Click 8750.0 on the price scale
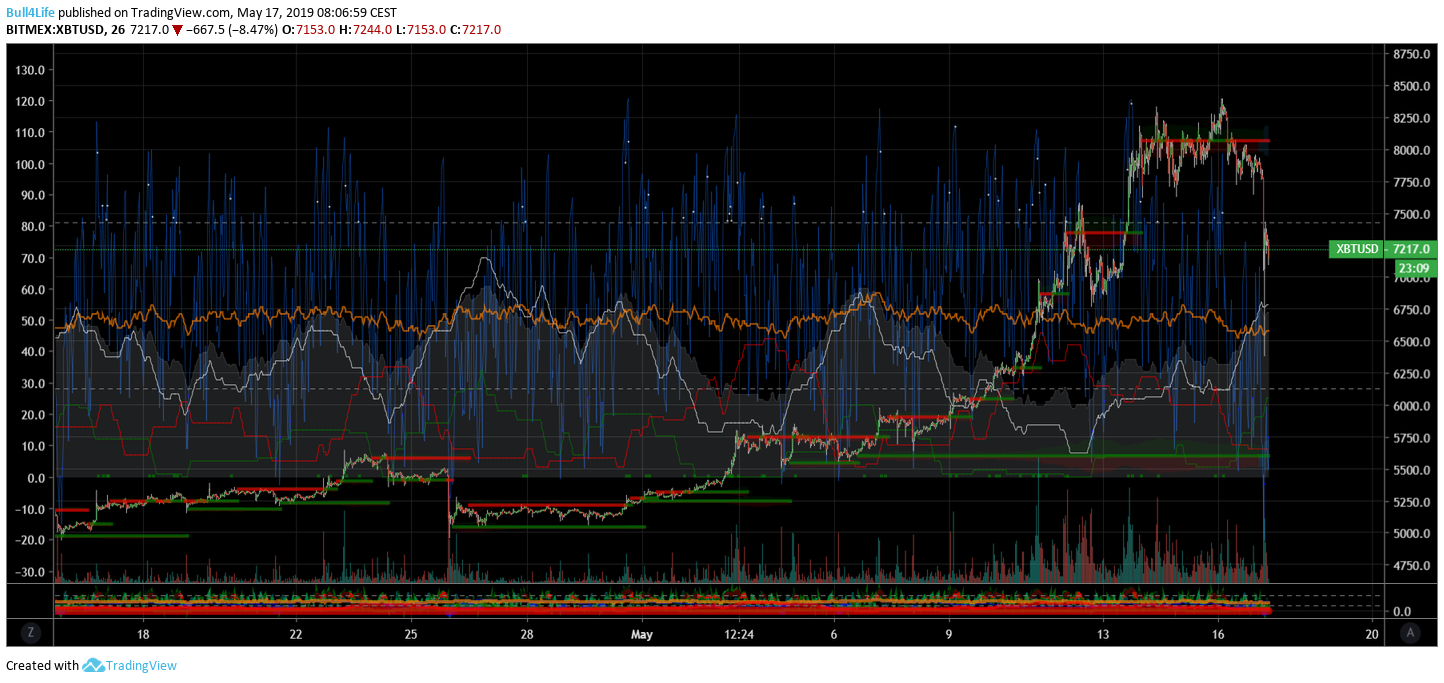 click(1412, 54)
